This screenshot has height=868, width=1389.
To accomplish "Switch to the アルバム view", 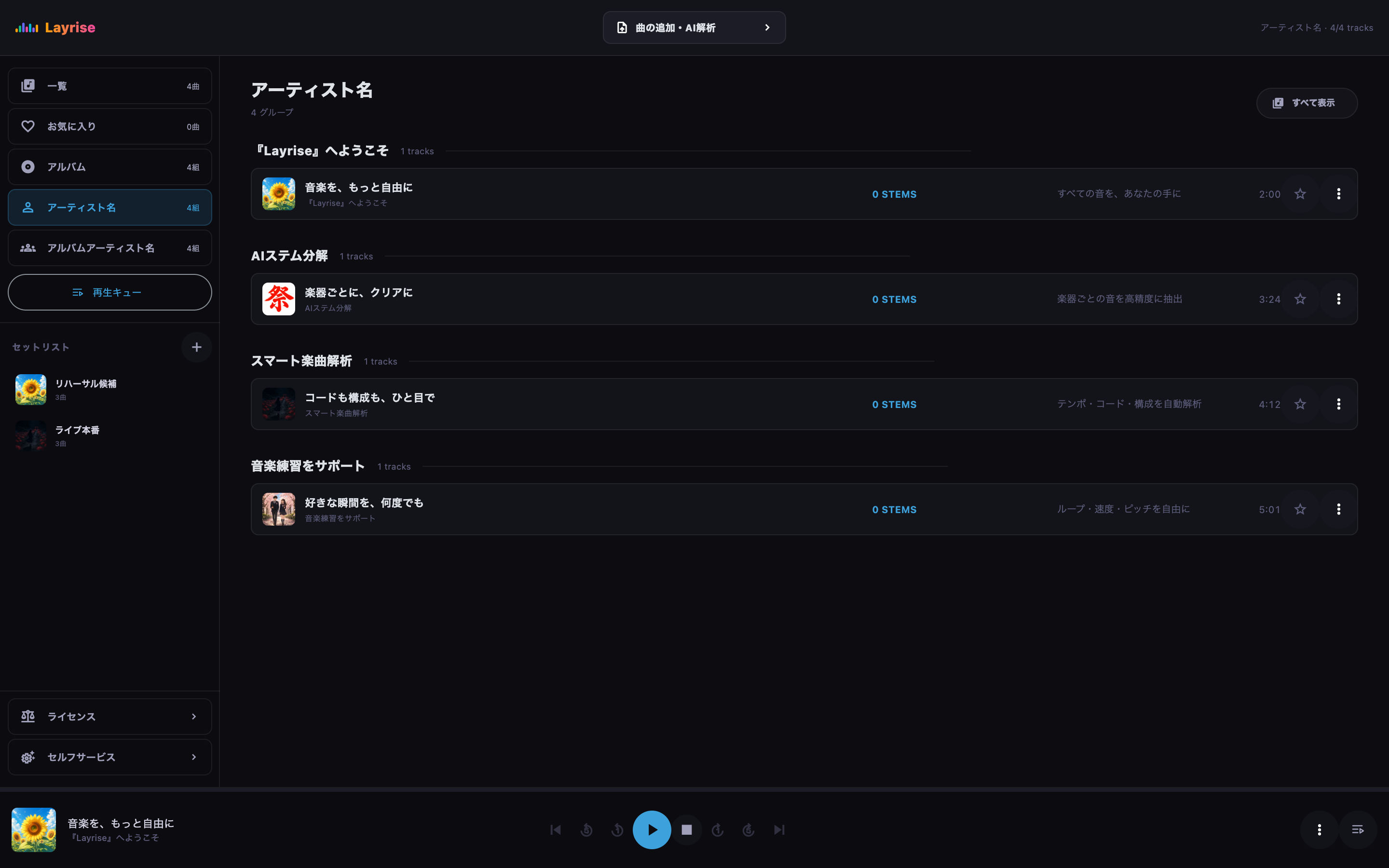I will 109,167.
